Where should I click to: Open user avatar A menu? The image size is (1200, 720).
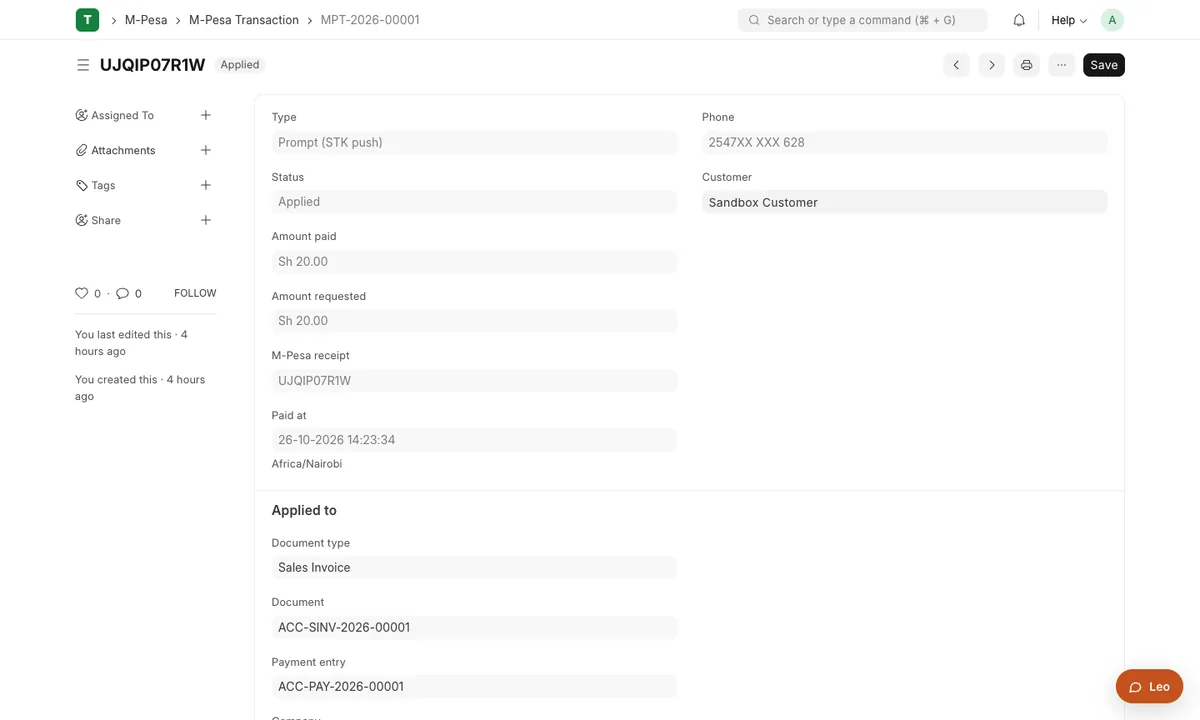point(1112,20)
